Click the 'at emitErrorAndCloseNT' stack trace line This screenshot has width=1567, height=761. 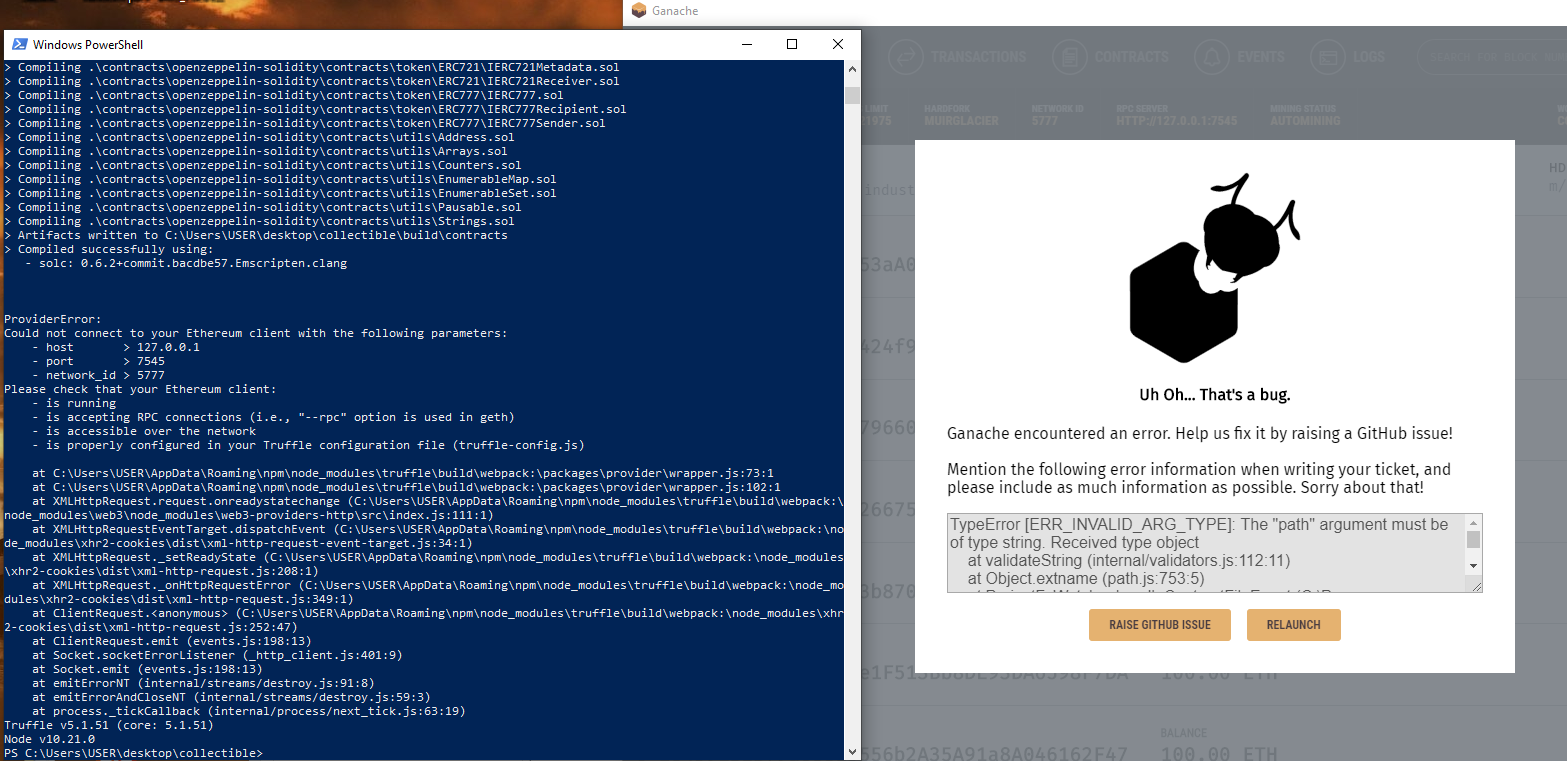click(231, 697)
